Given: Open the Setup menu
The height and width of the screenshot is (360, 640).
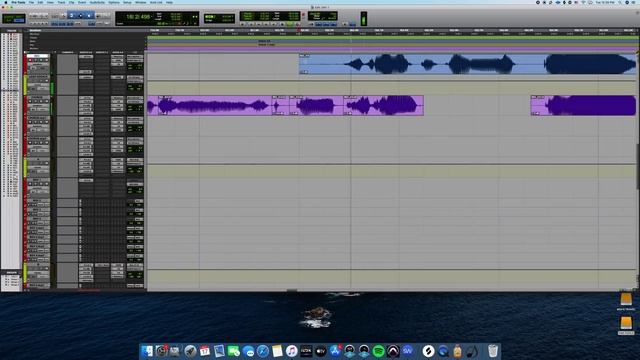Looking at the screenshot, I should click(127, 2).
